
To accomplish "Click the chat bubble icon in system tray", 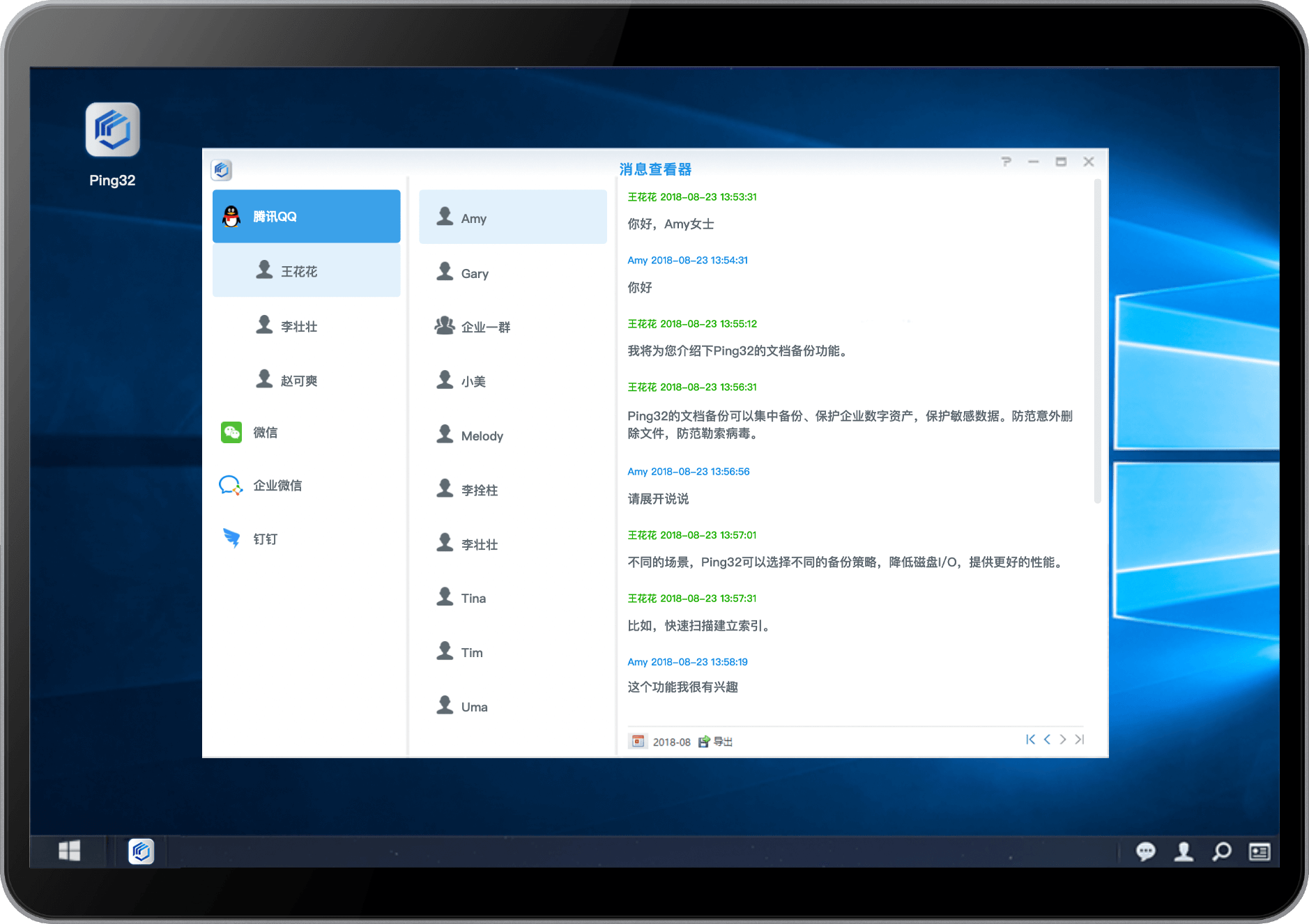I will (x=1145, y=852).
